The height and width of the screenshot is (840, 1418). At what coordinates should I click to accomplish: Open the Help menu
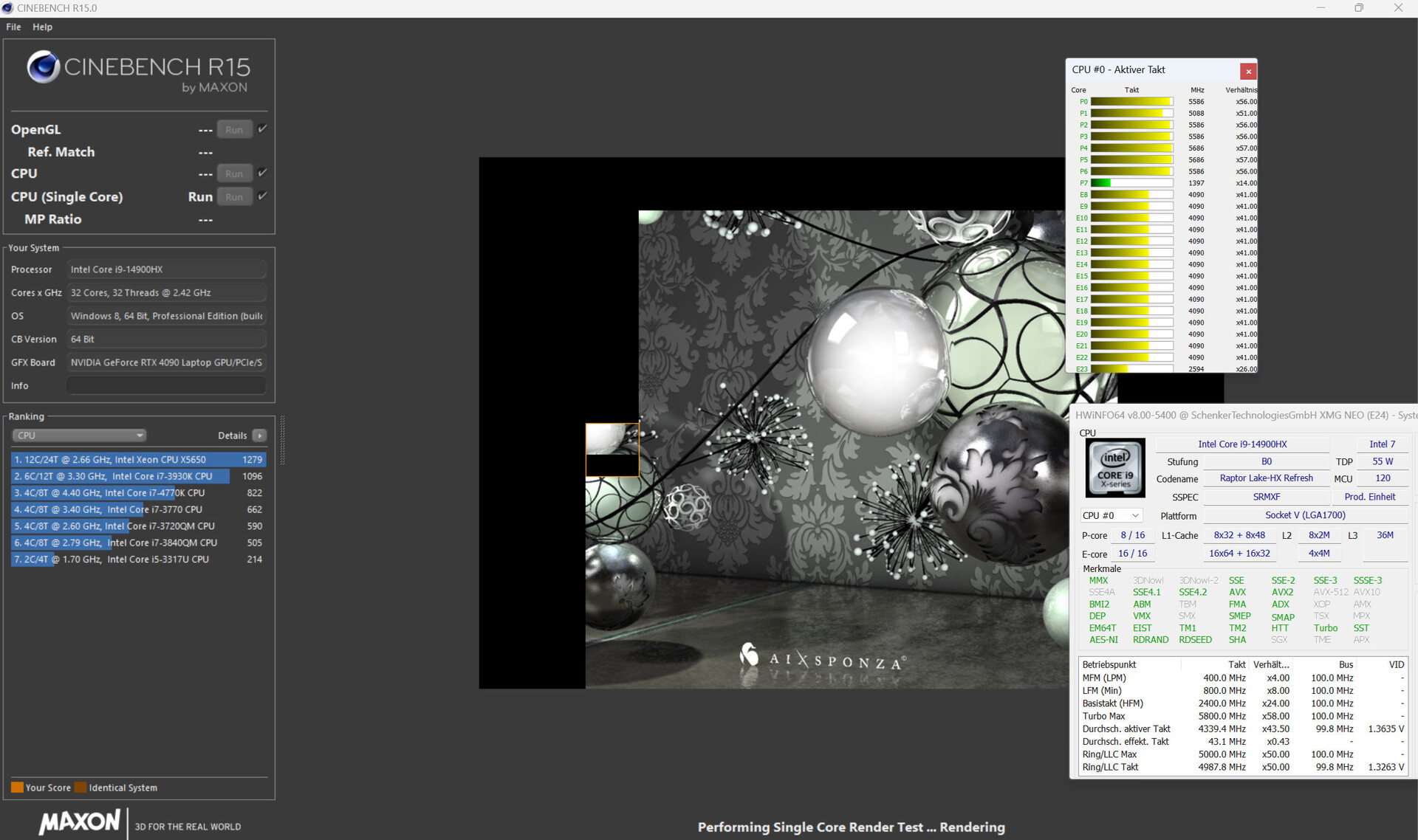[42, 27]
